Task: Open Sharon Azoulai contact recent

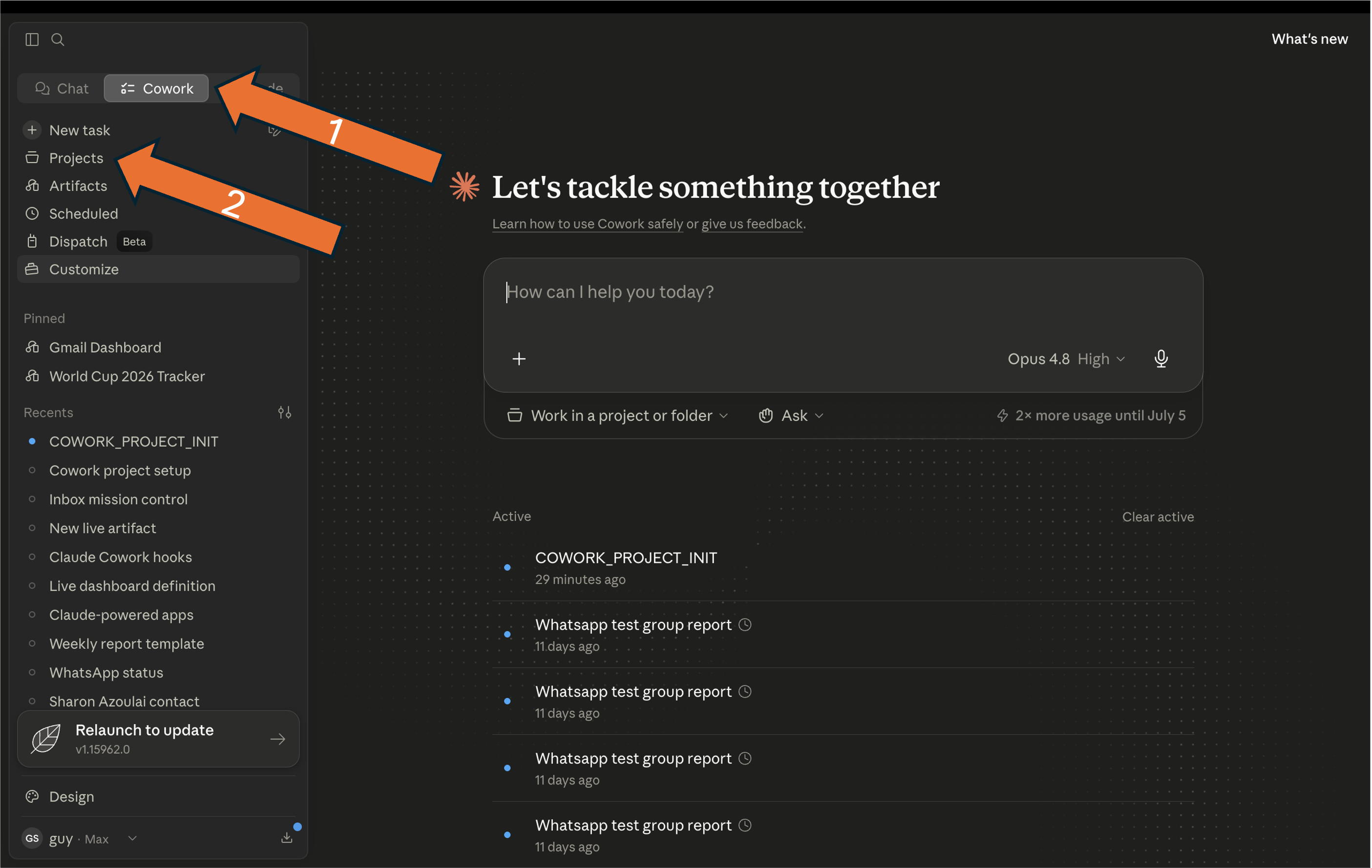Action: pyautogui.click(x=124, y=701)
